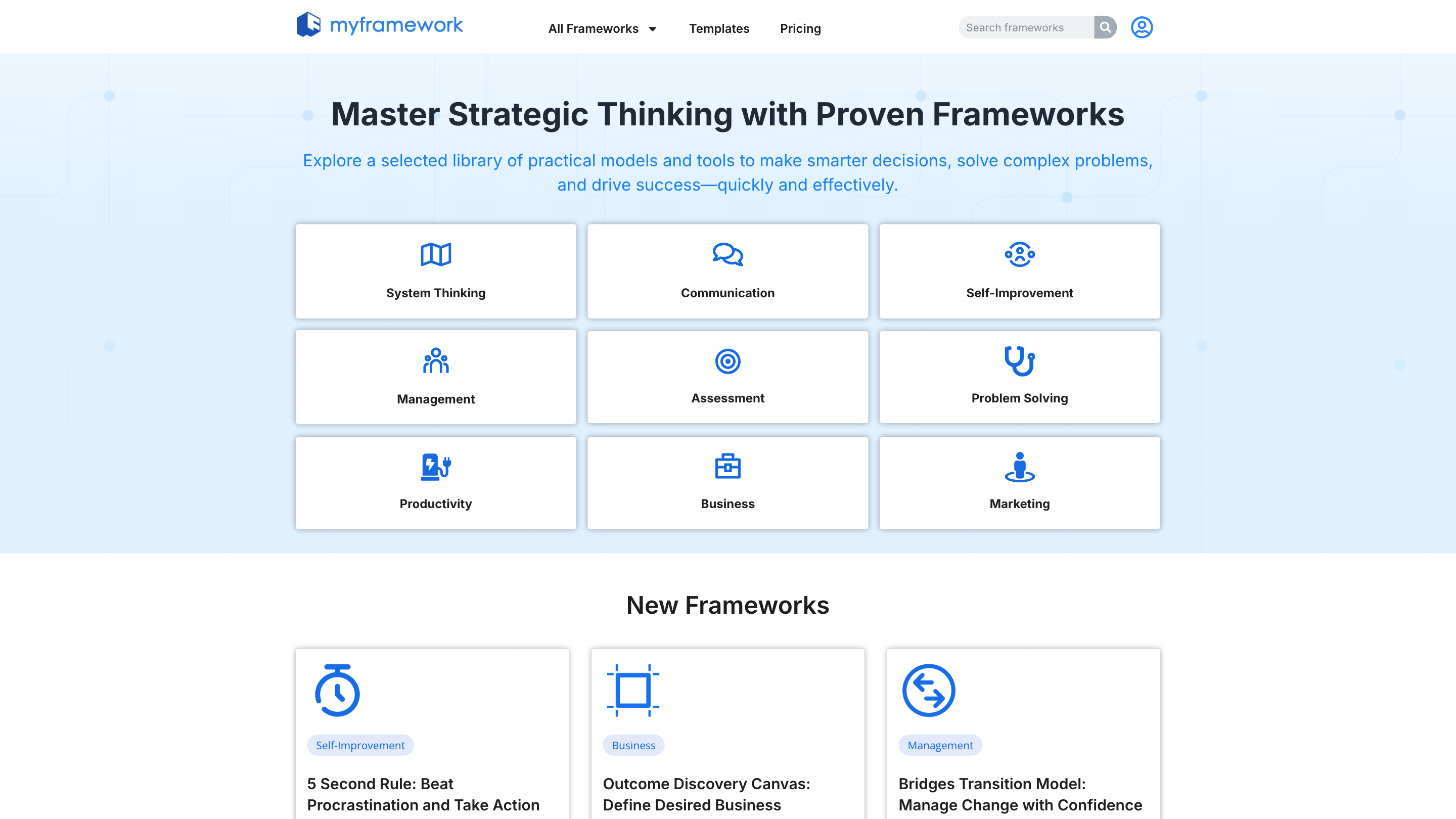The image size is (1456, 819).
Task: Click the Business briefcase icon
Action: [727, 467]
